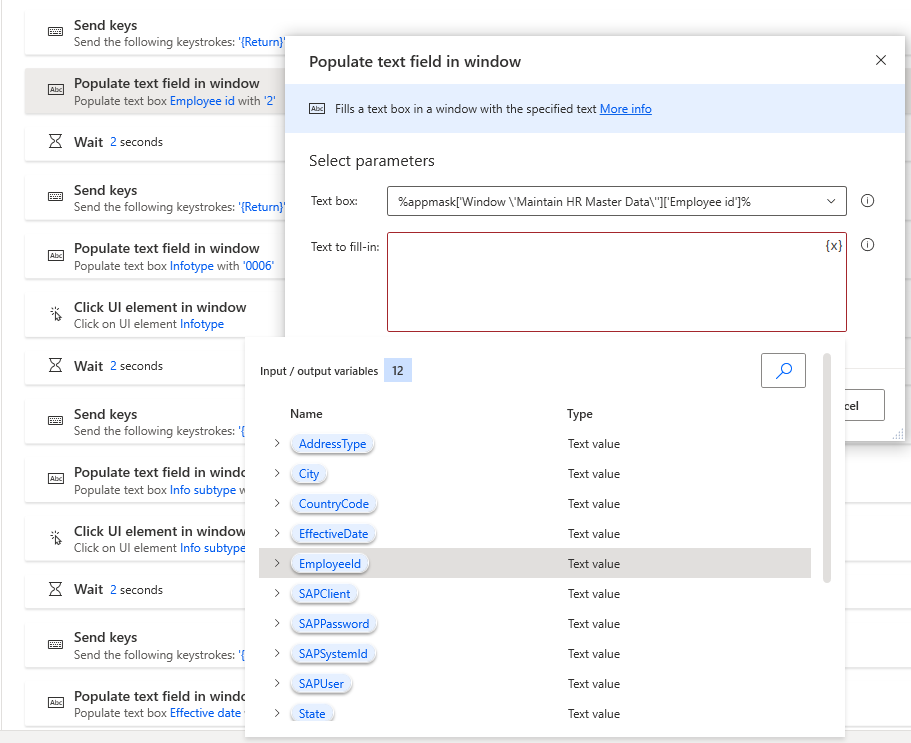Select the SAPSystemId variable chip
The image size is (911, 743).
pyautogui.click(x=333, y=654)
